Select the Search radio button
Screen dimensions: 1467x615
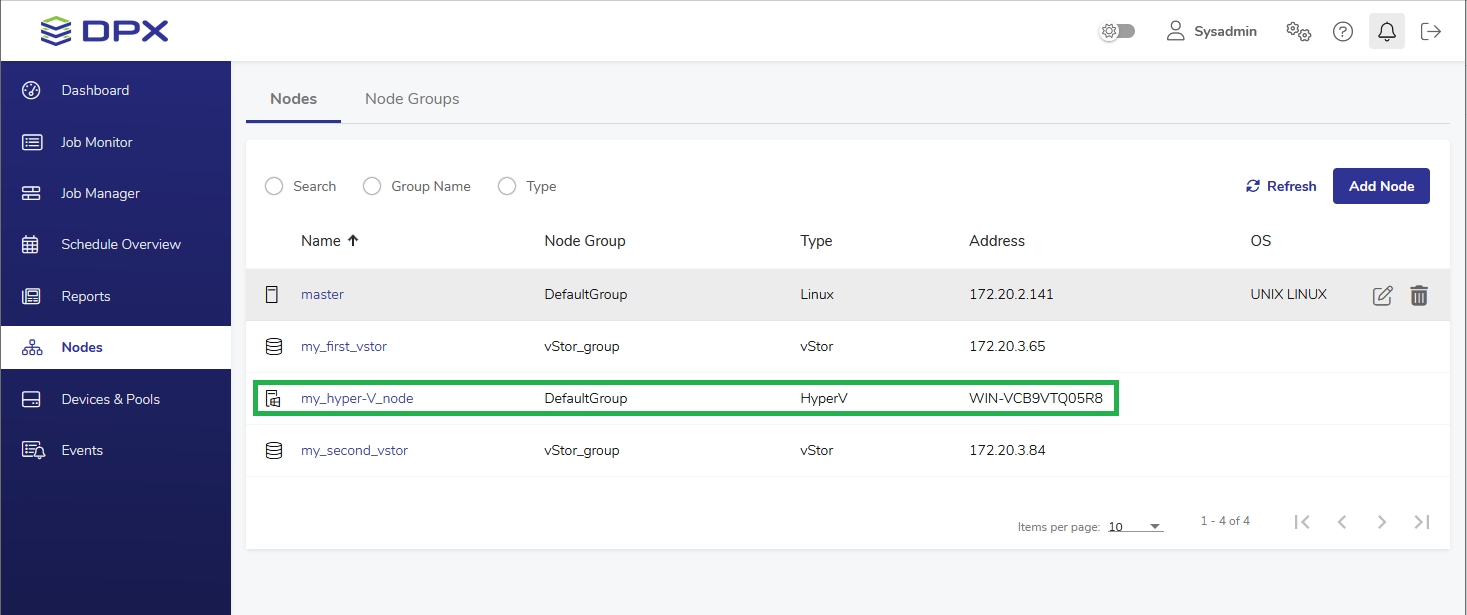(274, 186)
